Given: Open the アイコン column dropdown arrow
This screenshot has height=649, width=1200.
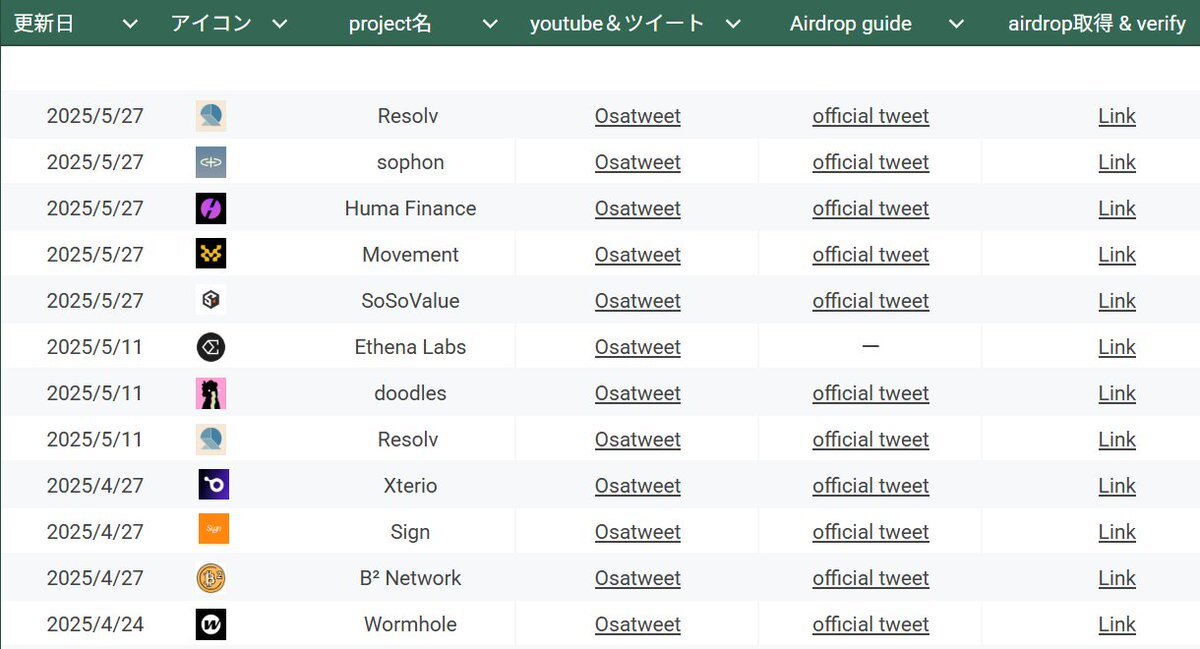Looking at the screenshot, I should pos(280,24).
